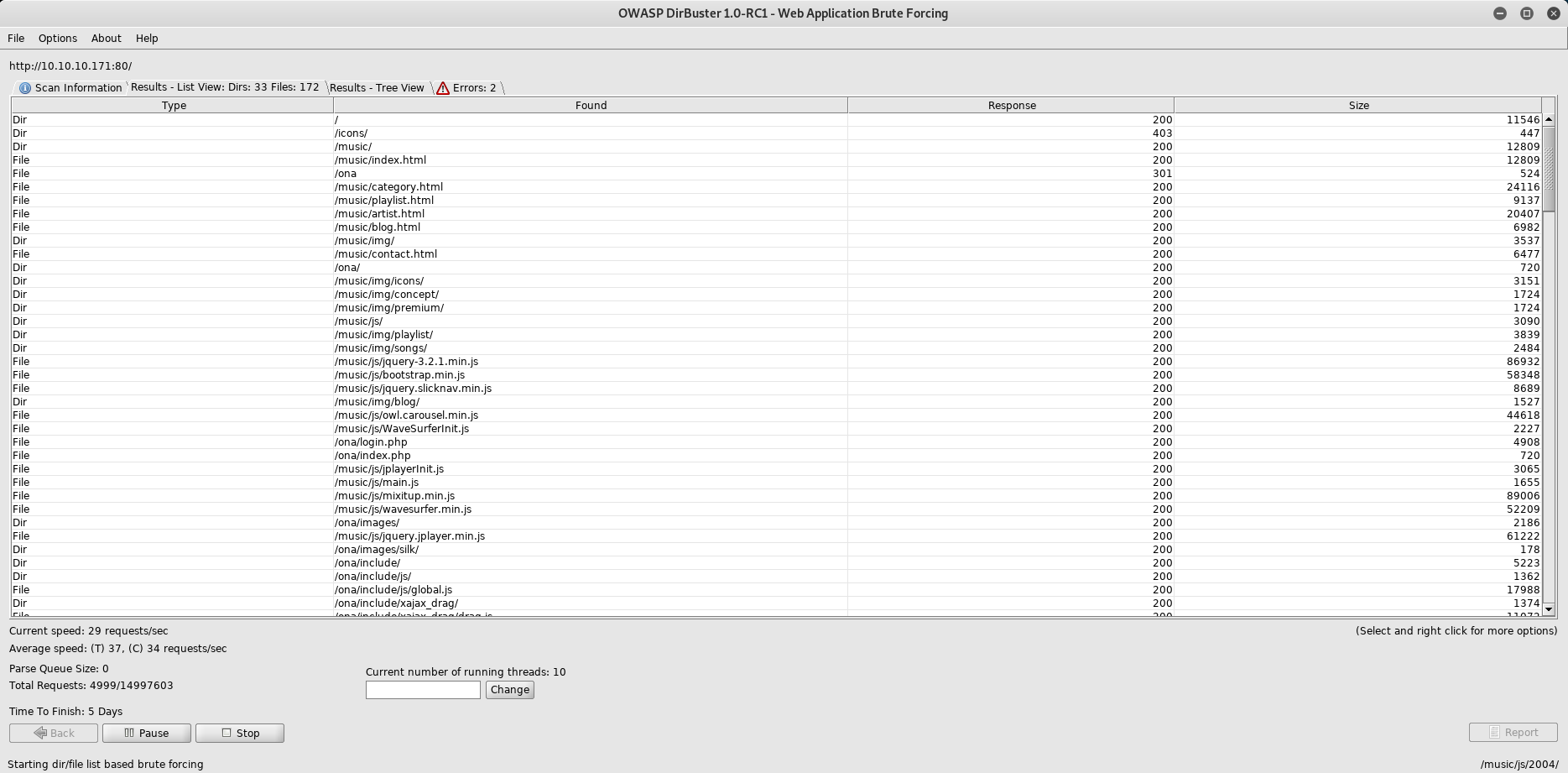Screen dimensions: 1568x773
Task: Select the Results - List View tab
Action: point(225,87)
